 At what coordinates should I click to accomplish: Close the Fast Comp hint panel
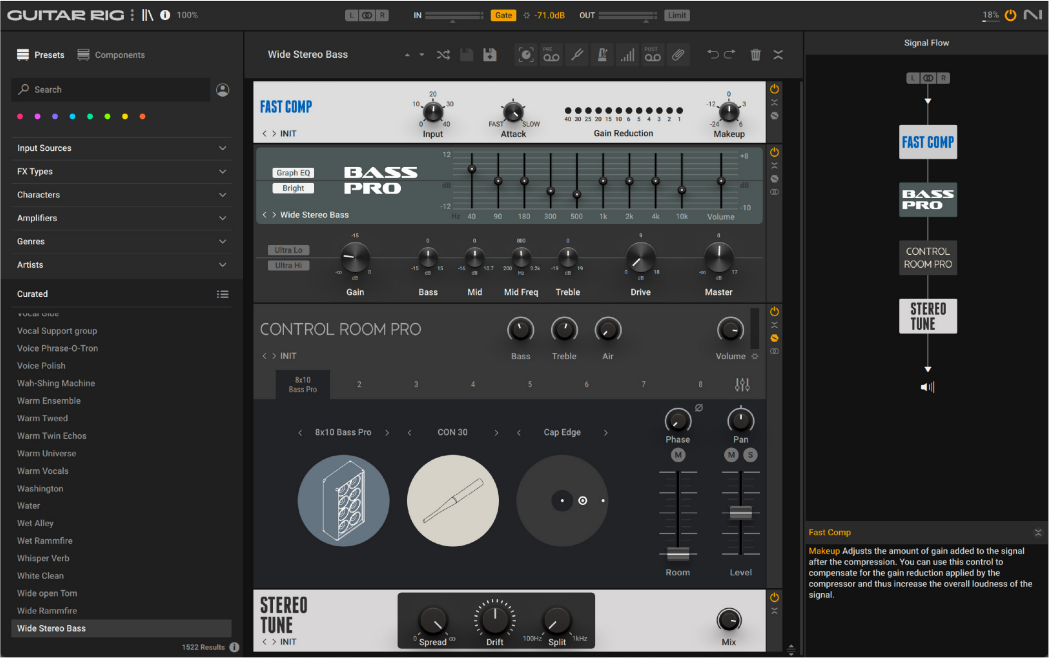1038,533
